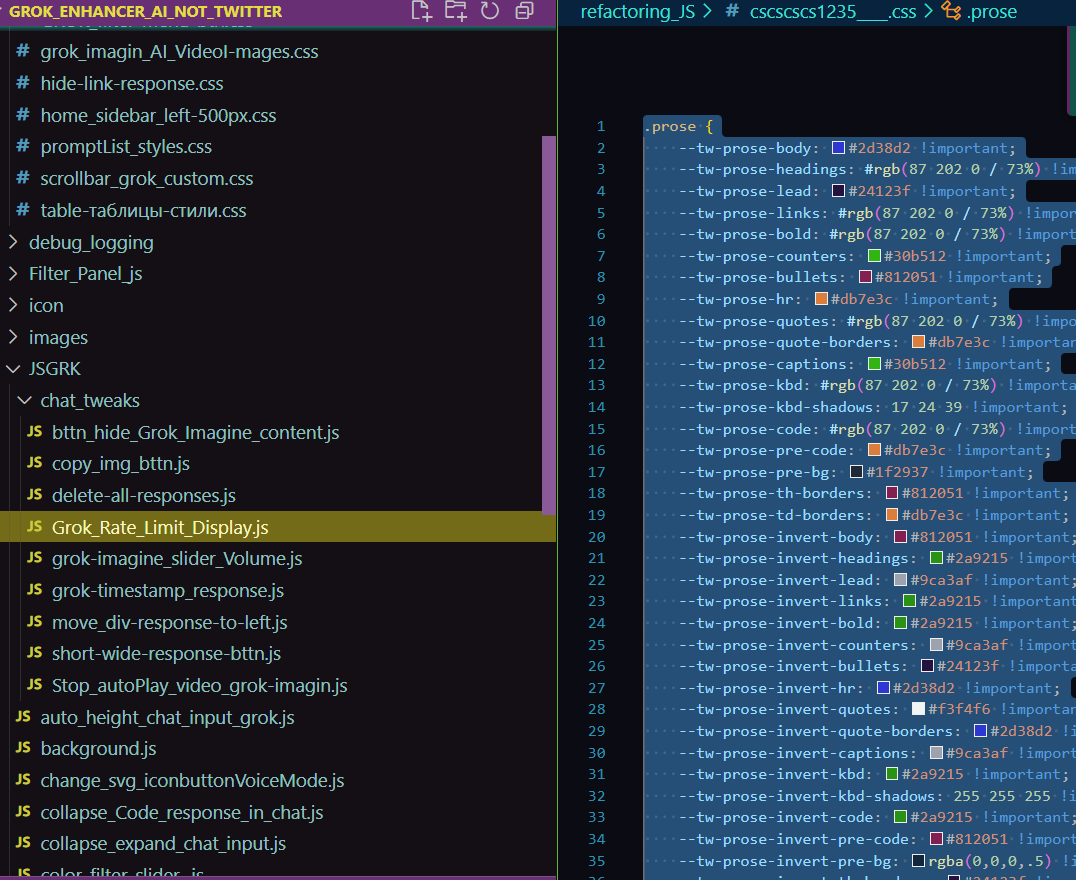
Task: Open grok-imagine_slider_Volume.js file
Action: coord(177,559)
